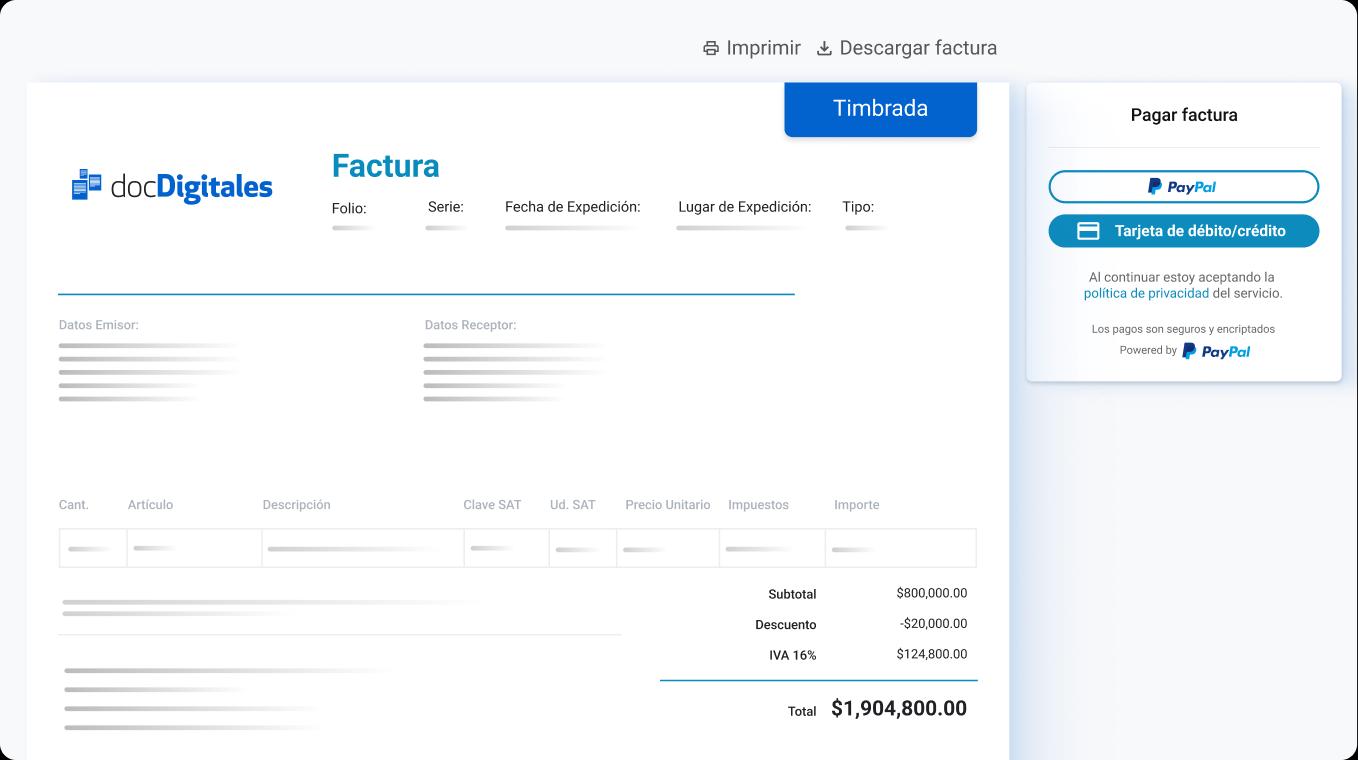Click the PayPal logo in Powered by footer
Image resolution: width=1358 pixels, height=760 pixels.
coord(1216,351)
